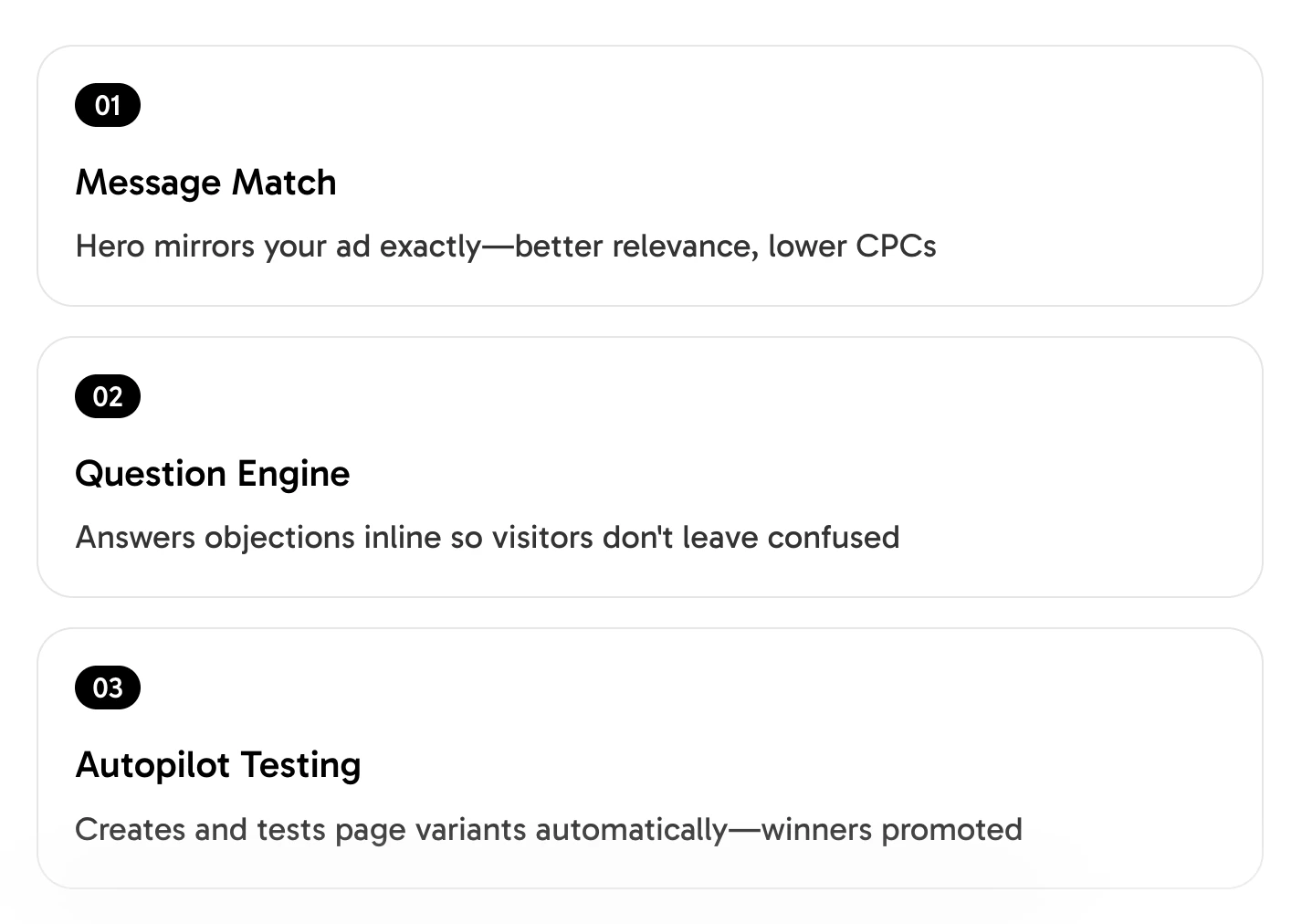This screenshot has width=1302, height=924.
Task: Click the word 'Engine' in second title
Action: (x=293, y=476)
